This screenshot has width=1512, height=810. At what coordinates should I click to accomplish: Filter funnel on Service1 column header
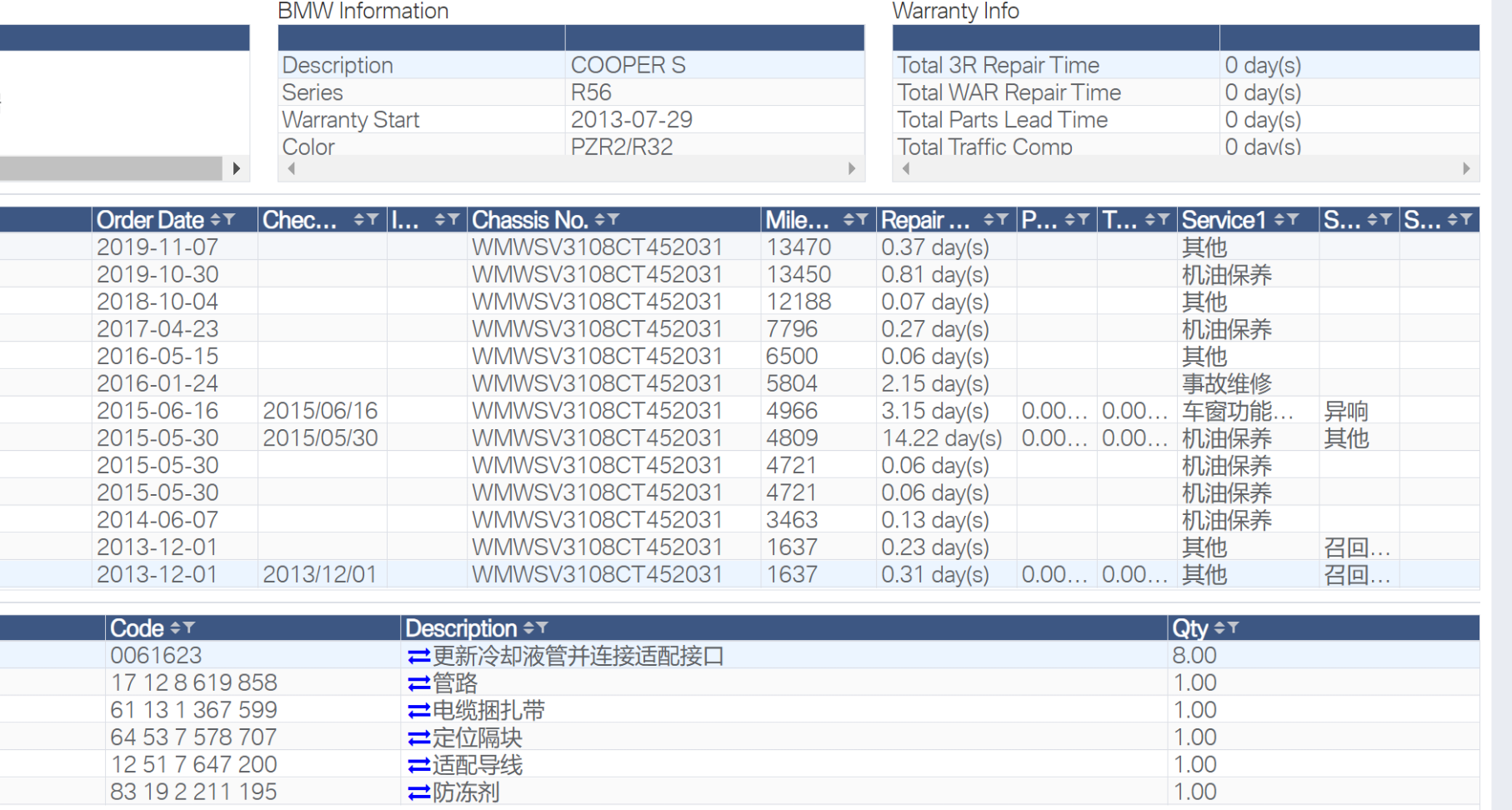(x=1293, y=220)
